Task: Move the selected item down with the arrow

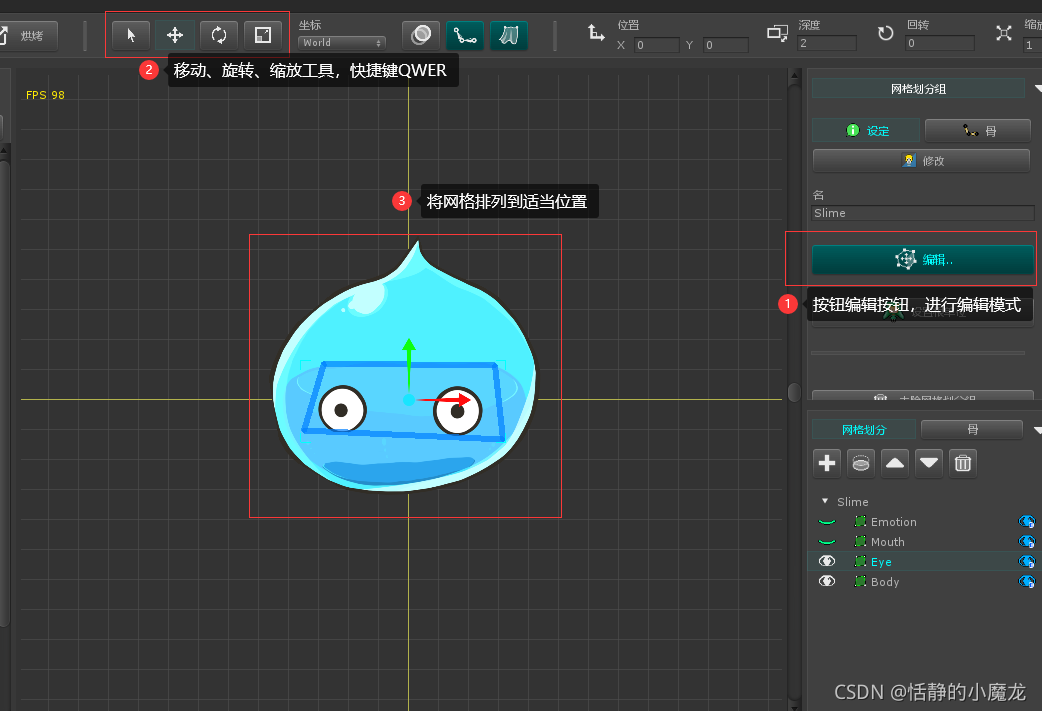Action: [928, 463]
